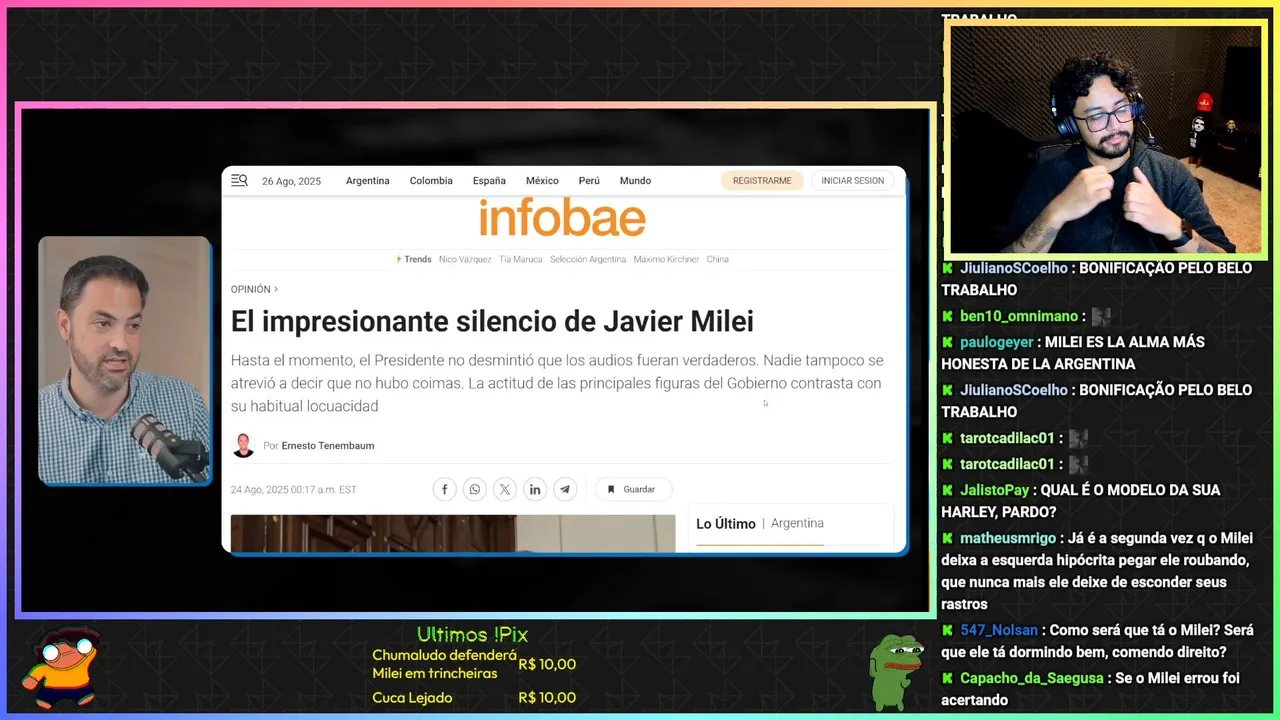Share article via the X icon
The height and width of the screenshot is (720, 1280).
coord(505,489)
